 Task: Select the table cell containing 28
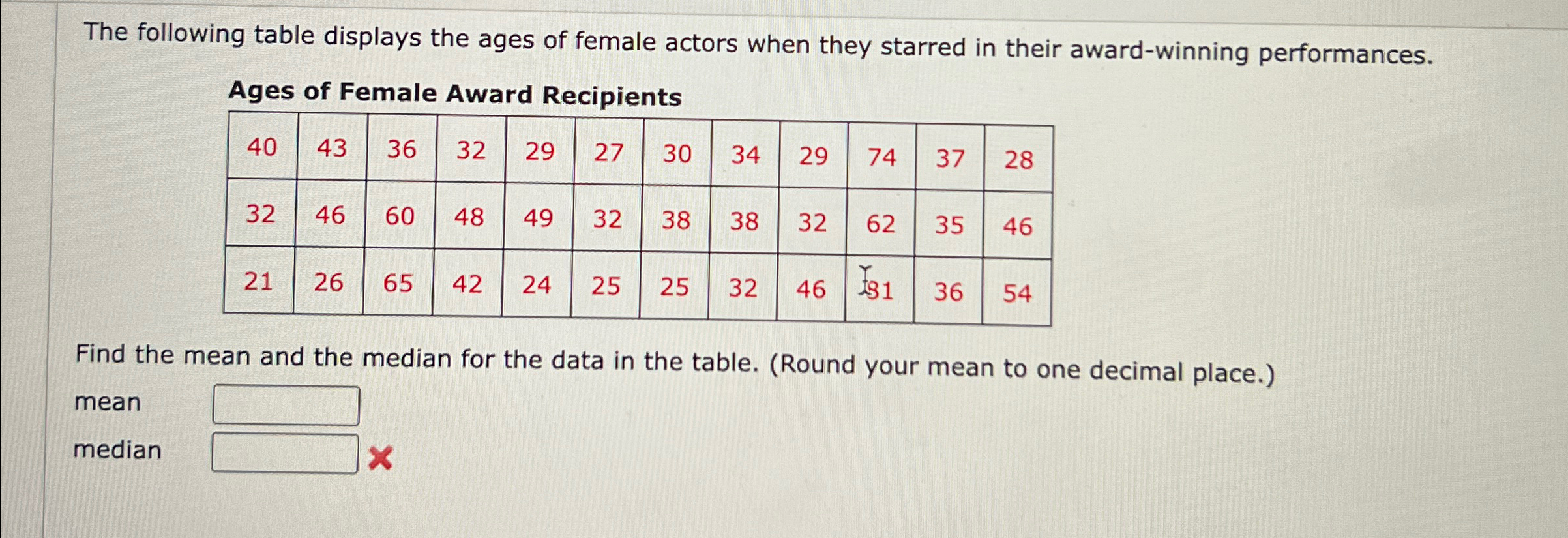tap(1018, 160)
